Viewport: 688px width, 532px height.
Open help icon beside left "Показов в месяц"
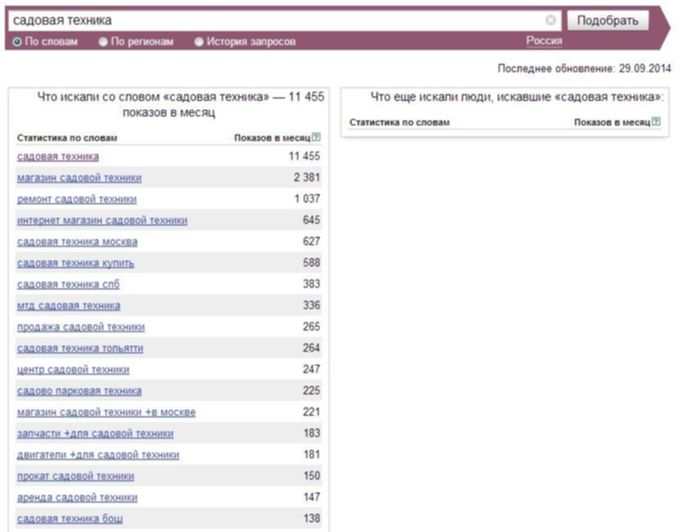click(x=316, y=137)
